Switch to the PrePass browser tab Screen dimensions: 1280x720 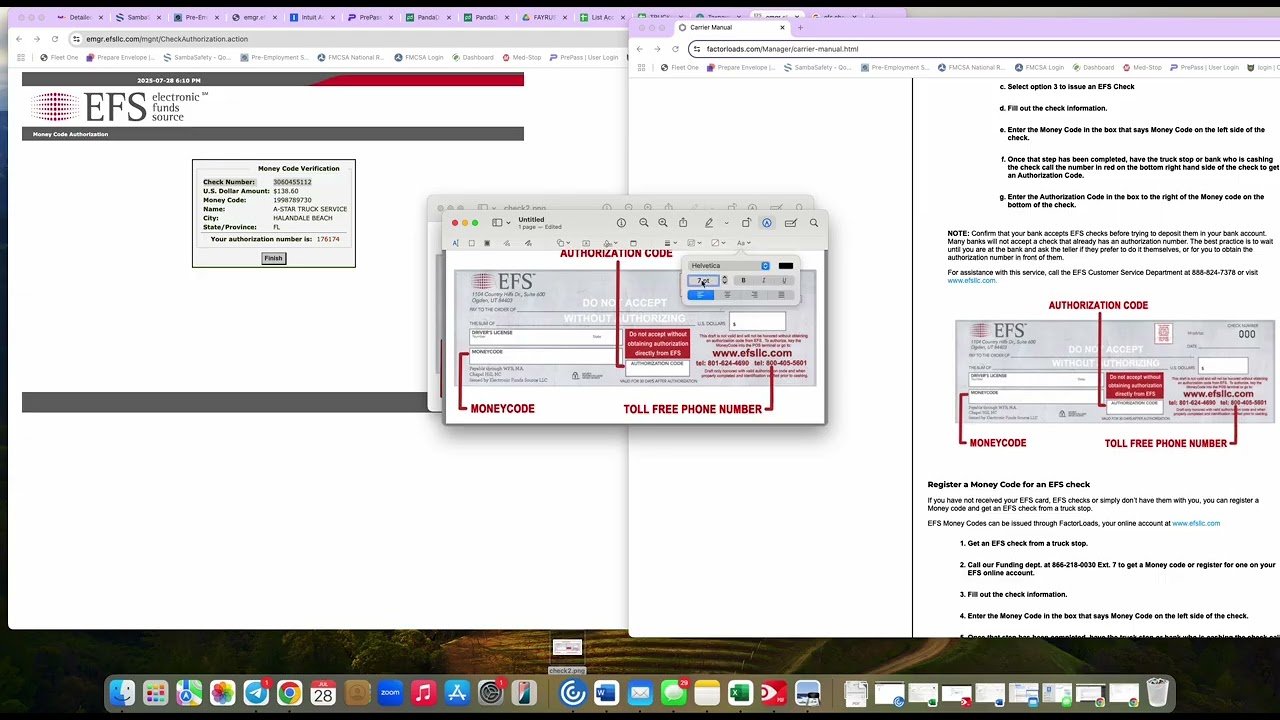[x=369, y=17]
